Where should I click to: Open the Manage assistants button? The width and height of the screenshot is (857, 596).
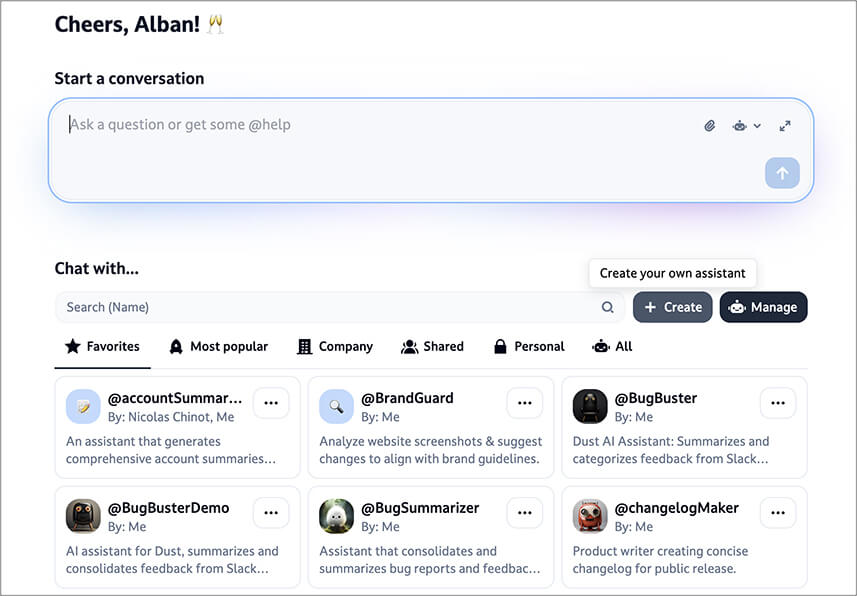click(x=763, y=307)
